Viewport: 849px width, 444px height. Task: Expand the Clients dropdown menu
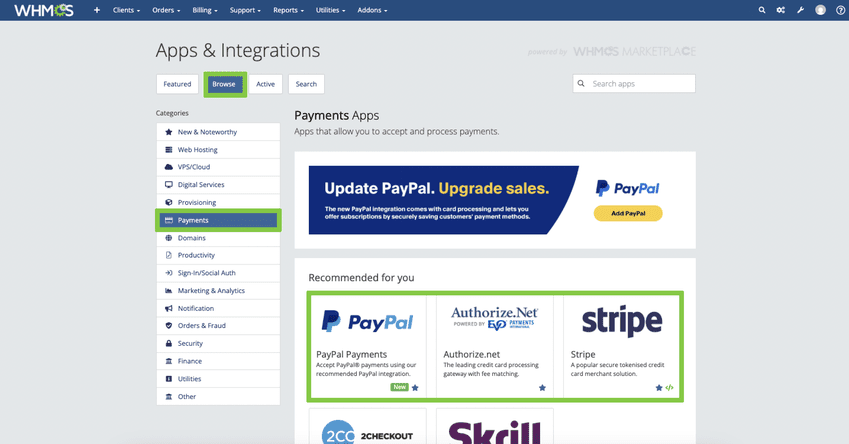coord(126,10)
